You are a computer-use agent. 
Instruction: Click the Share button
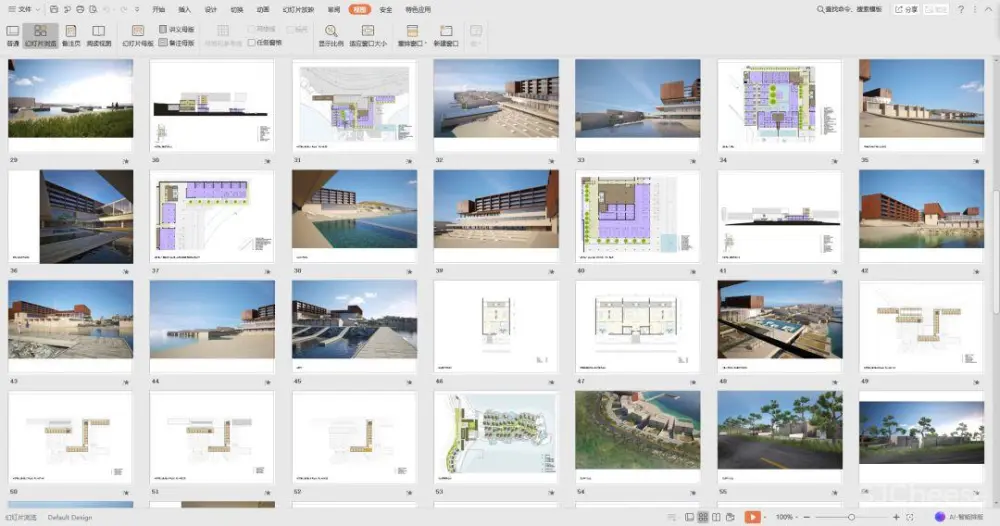[x=905, y=9]
